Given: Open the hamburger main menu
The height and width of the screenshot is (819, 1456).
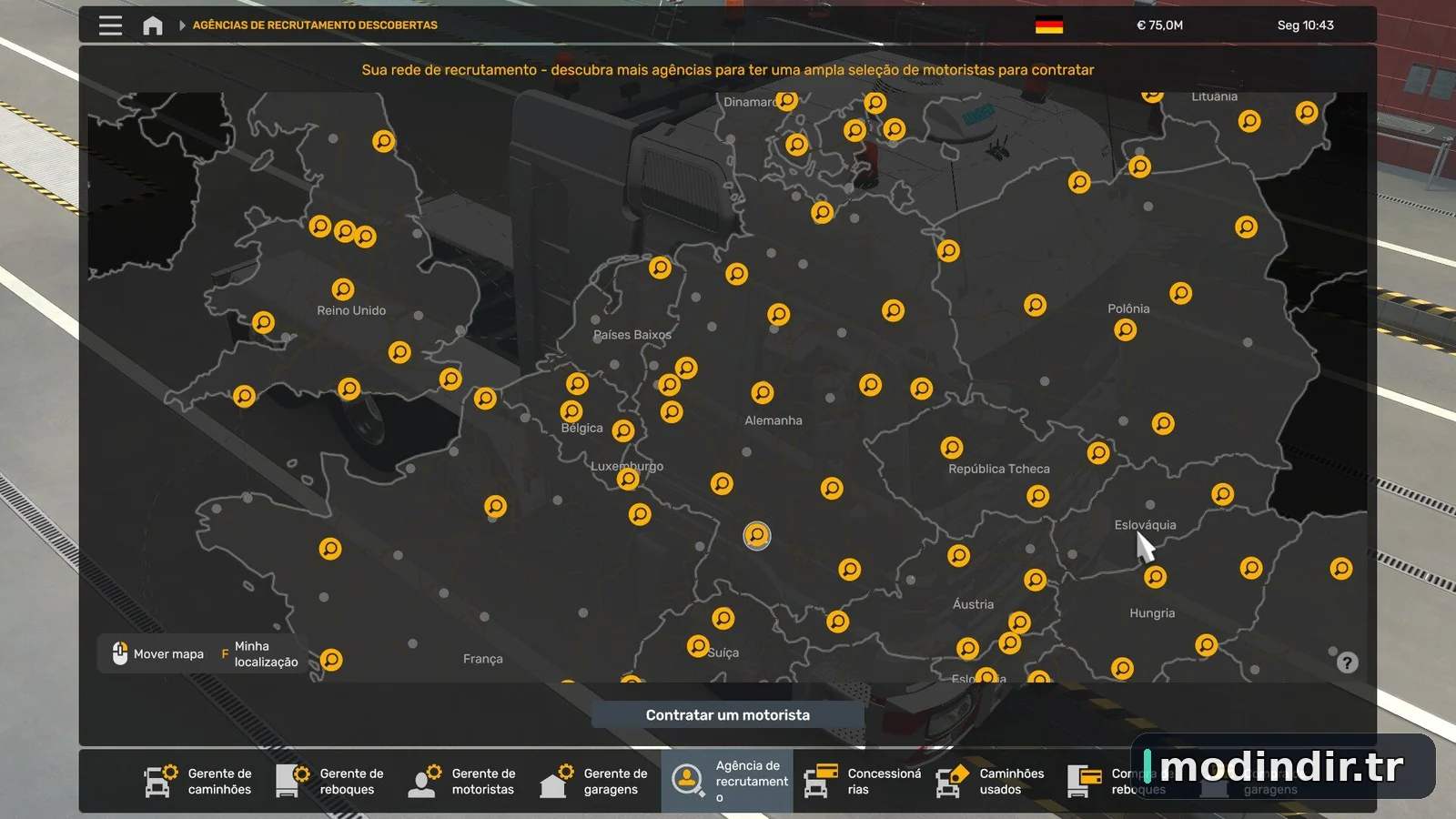Looking at the screenshot, I should pyautogui.click(x=110, y=25).
